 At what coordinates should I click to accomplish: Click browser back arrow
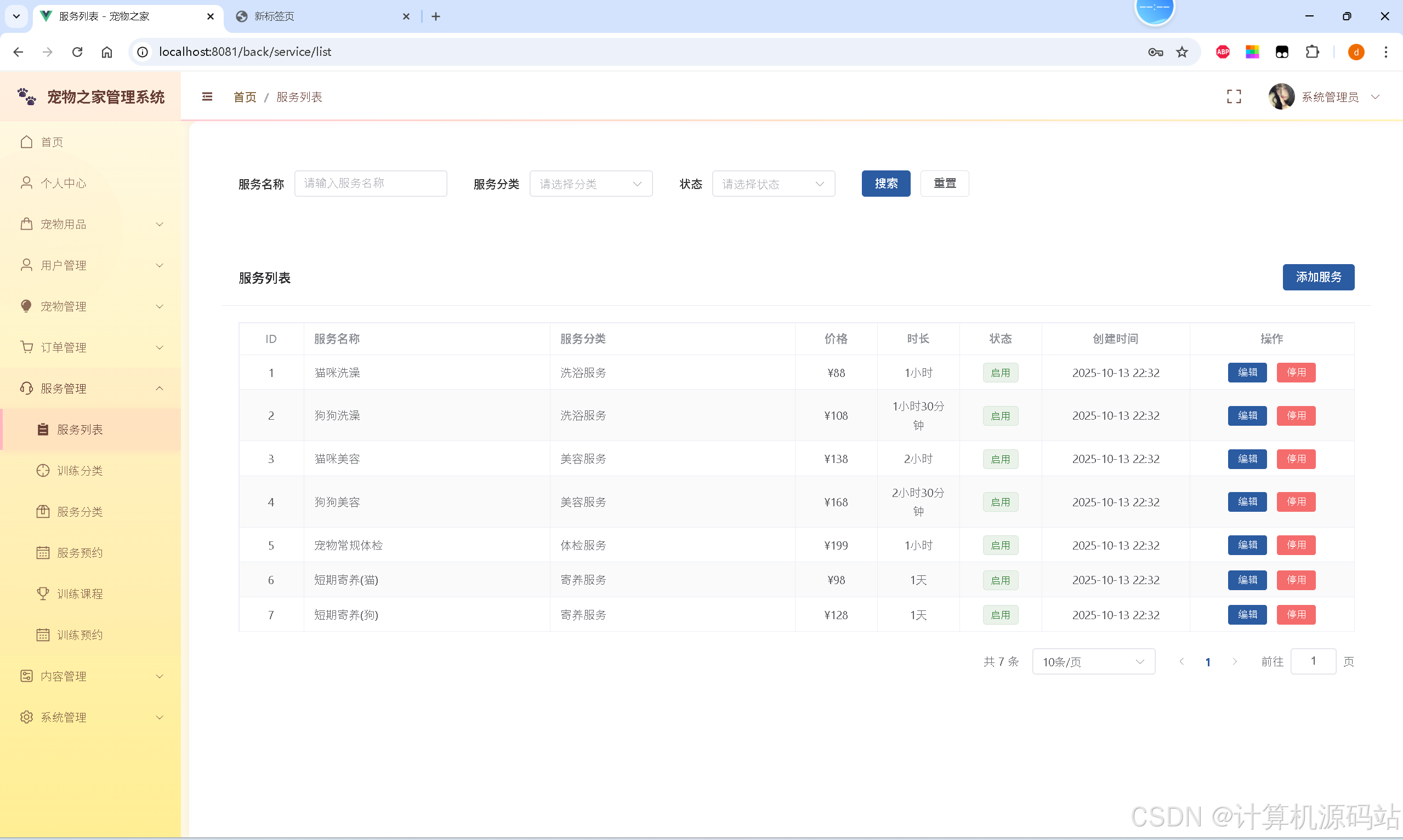(19, 52)
